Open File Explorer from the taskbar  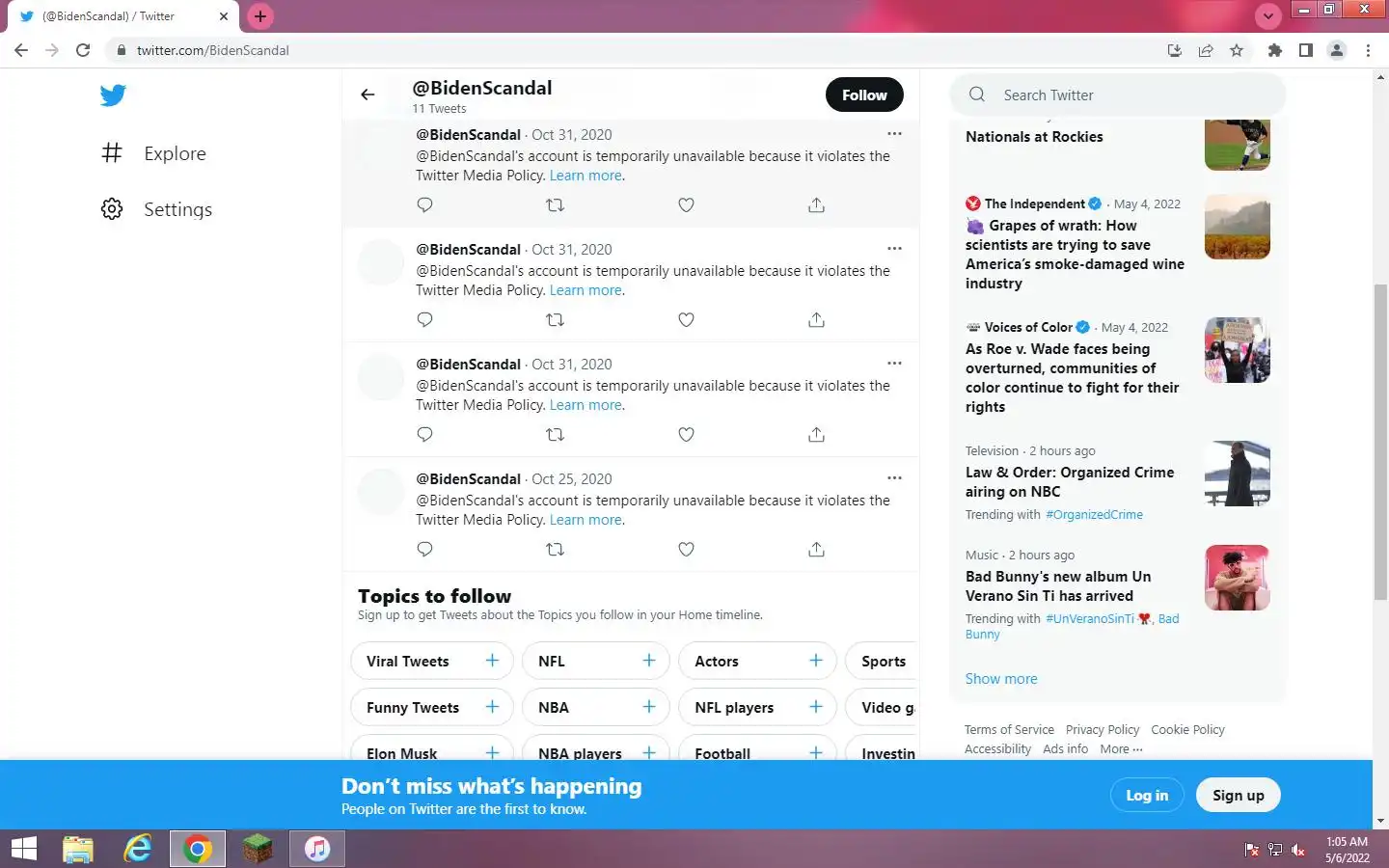[x=78, y=849]
